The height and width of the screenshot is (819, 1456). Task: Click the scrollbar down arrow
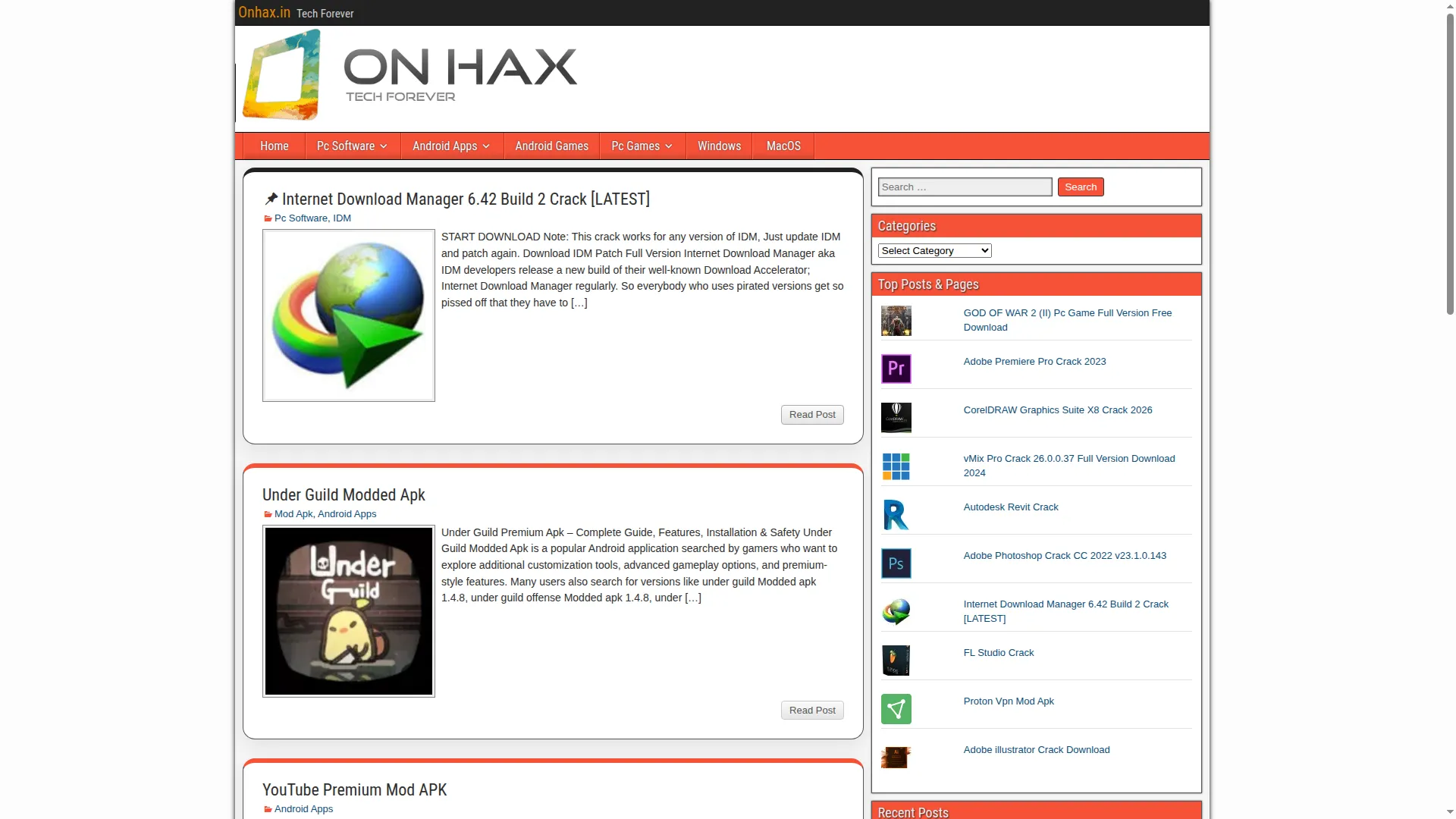coord(1450,812)
